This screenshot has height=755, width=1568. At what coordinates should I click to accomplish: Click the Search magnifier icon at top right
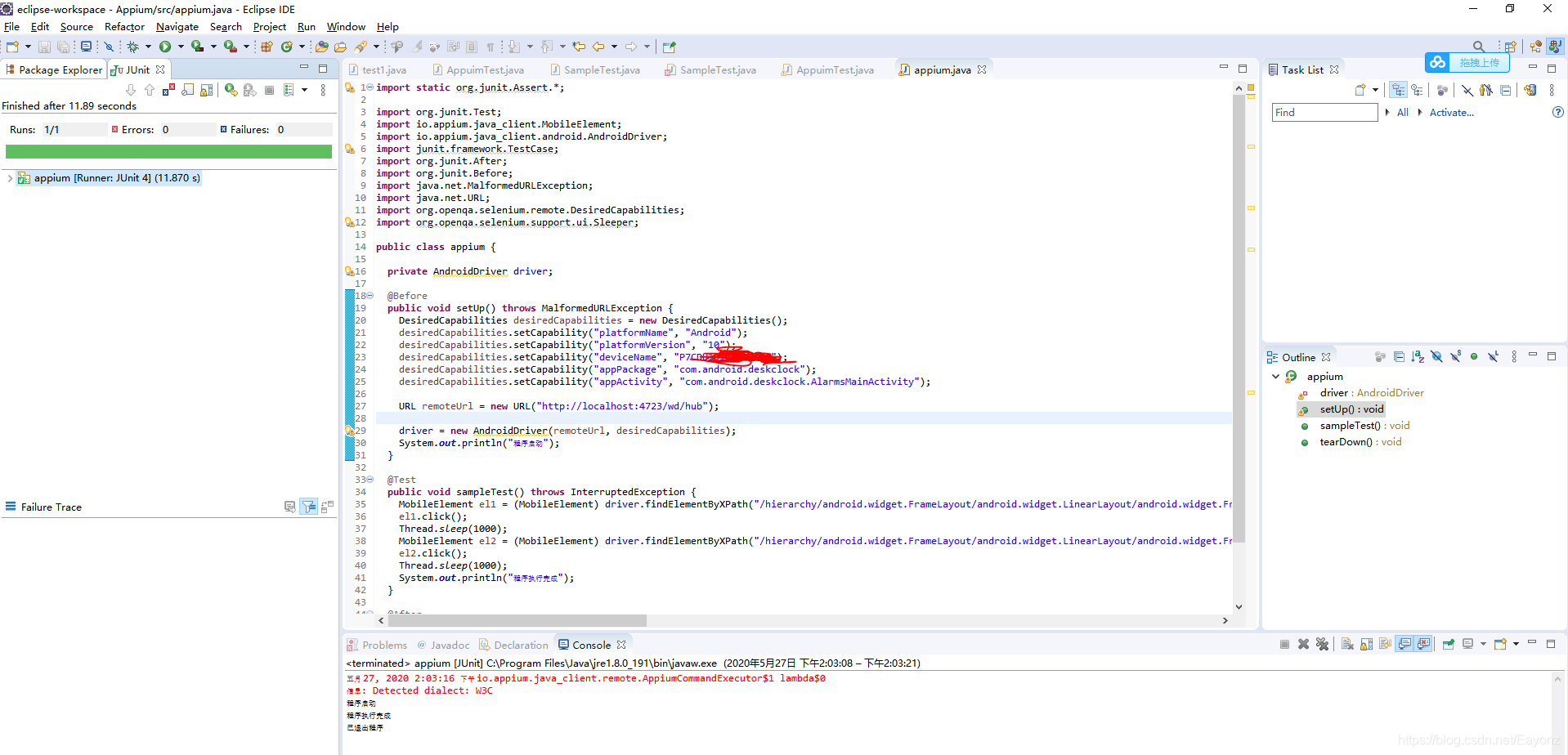[1479, 47]
